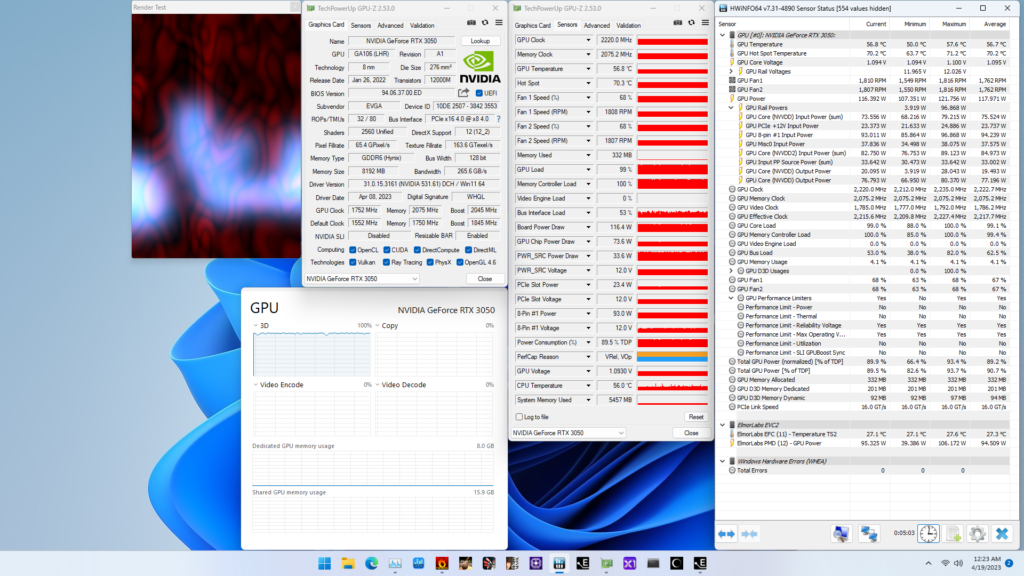The image size is (1024, 576).
Task: Click the PerfCap Reason colored bar
Action: [673, 357]
